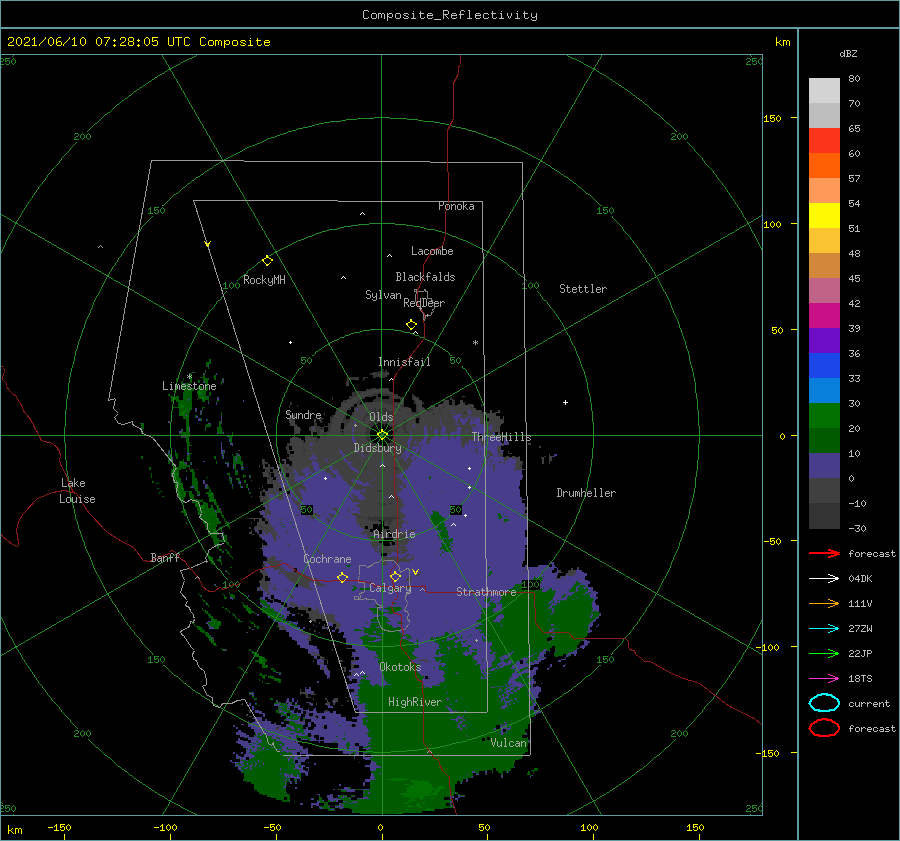Click the cyan current ellipse legend icon
Image resolution: width=900 pixels, height=841 pixels.
click(x=824, y=703)
